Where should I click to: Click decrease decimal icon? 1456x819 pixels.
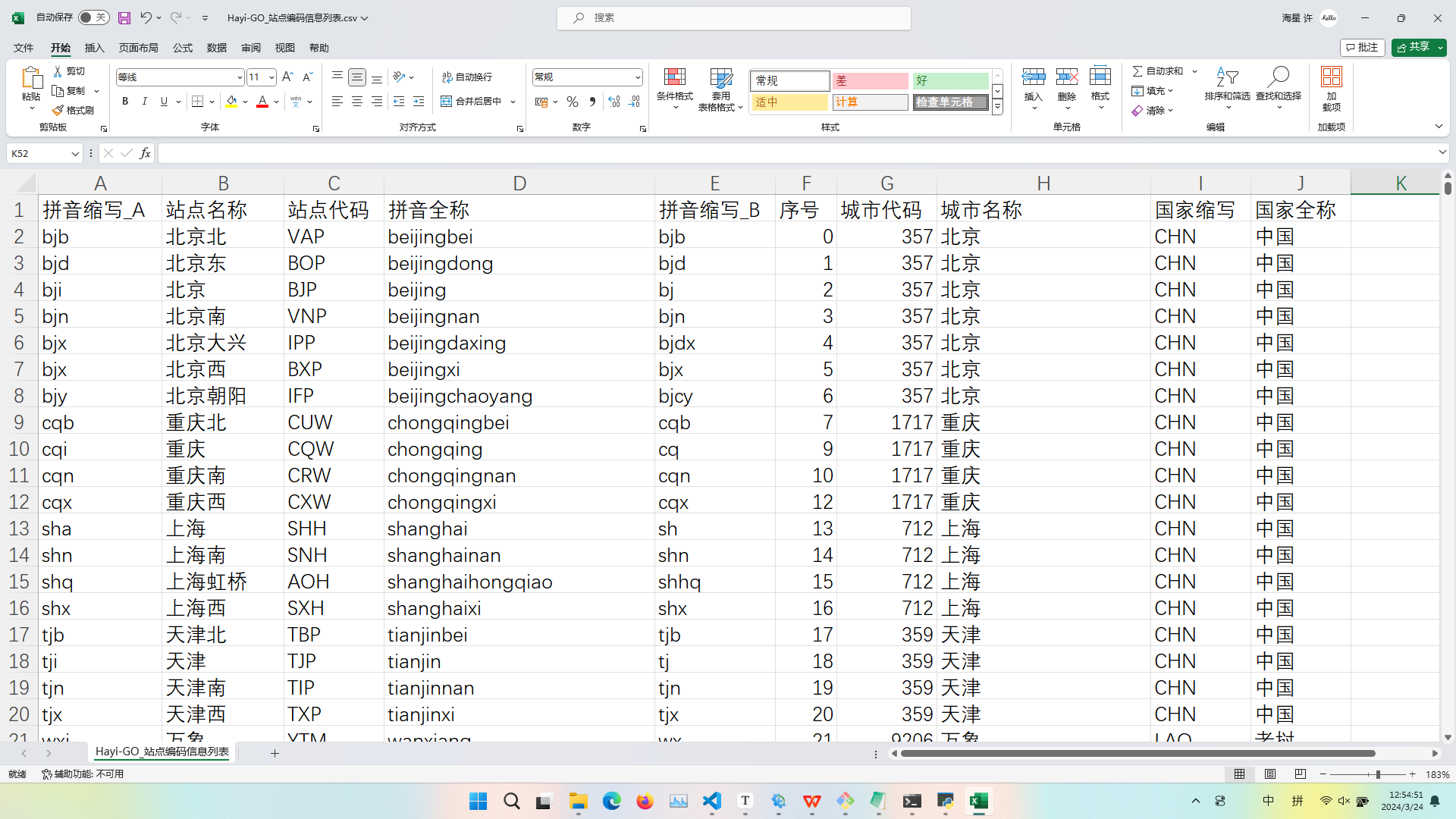635,102
